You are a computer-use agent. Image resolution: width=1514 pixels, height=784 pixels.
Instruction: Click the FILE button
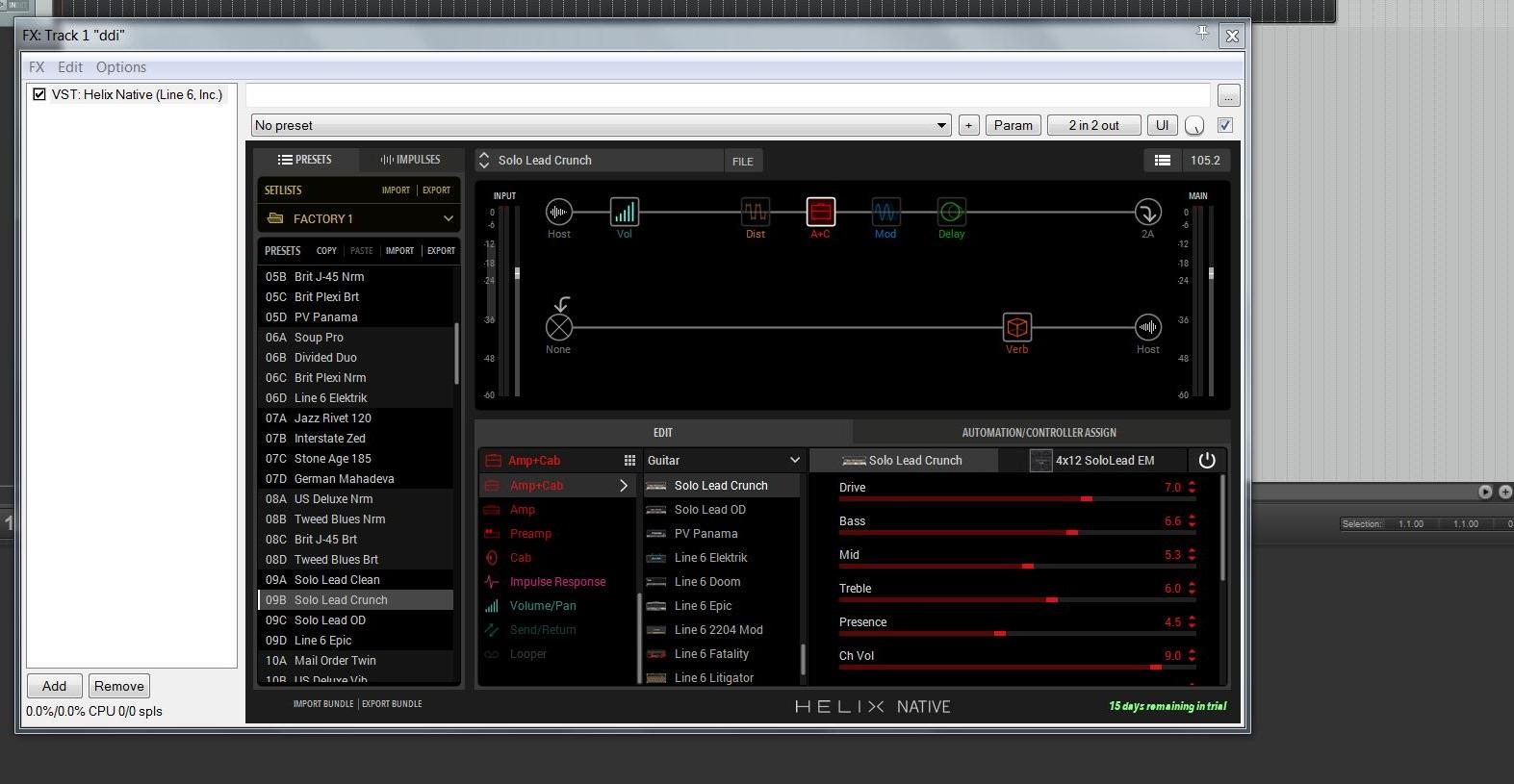[x=743, y=161]
